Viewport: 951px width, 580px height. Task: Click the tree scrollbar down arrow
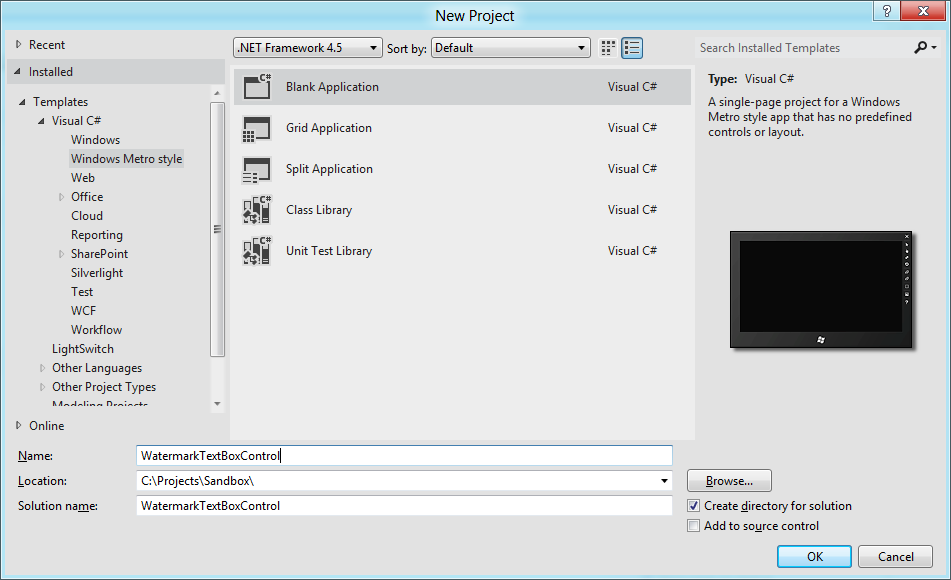pyautogui.click(x=217, y=404)
